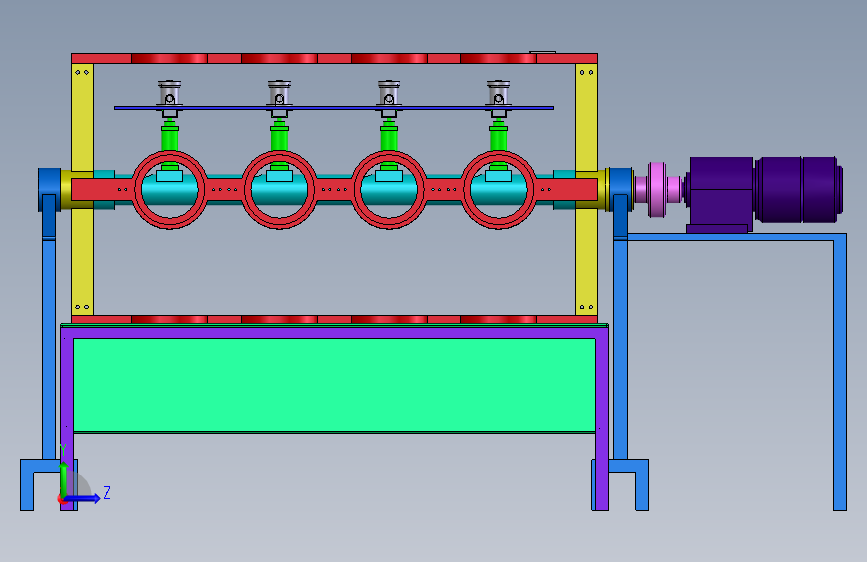Select the leftmost gray piston head

point(170,92)
